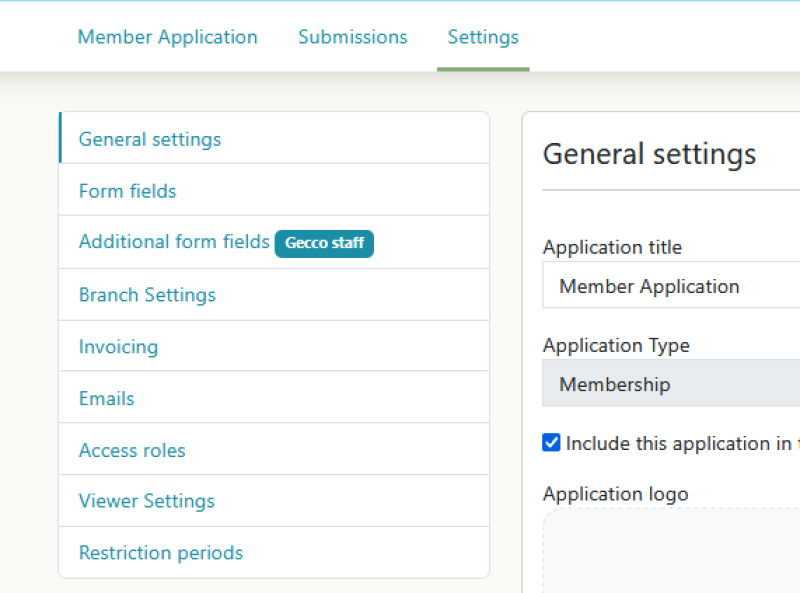Switch to the Submissions tab
The image size is (800, 593).
pyautogui.click(x=352, y=37)
